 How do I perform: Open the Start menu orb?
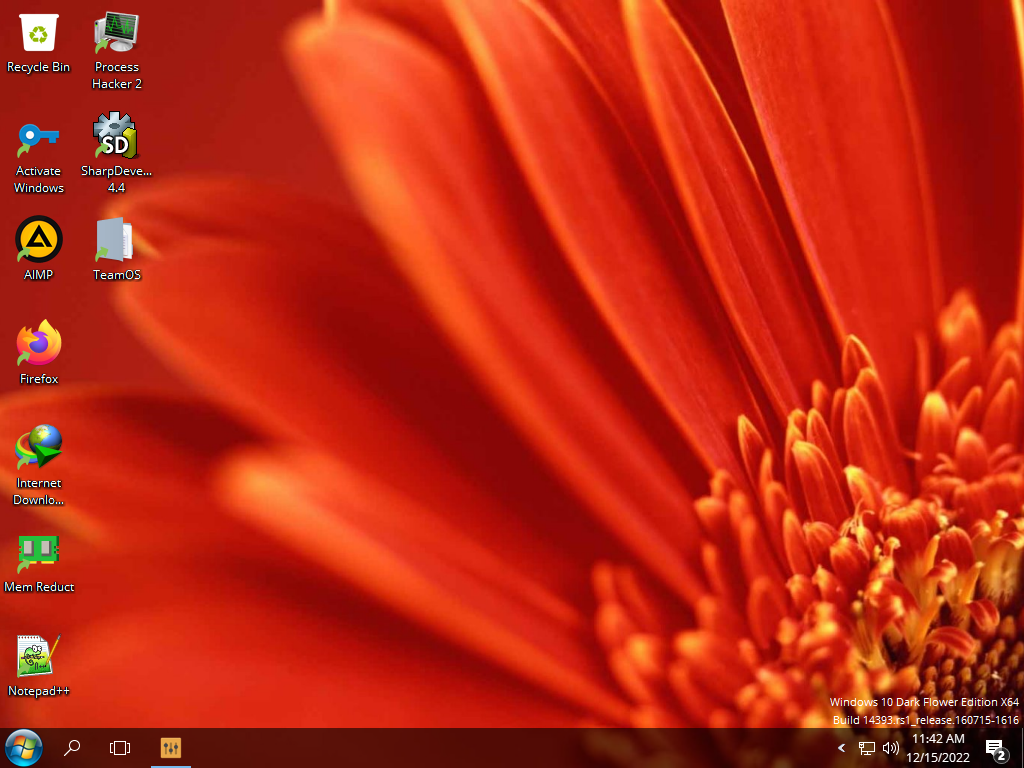pos(23,747)
